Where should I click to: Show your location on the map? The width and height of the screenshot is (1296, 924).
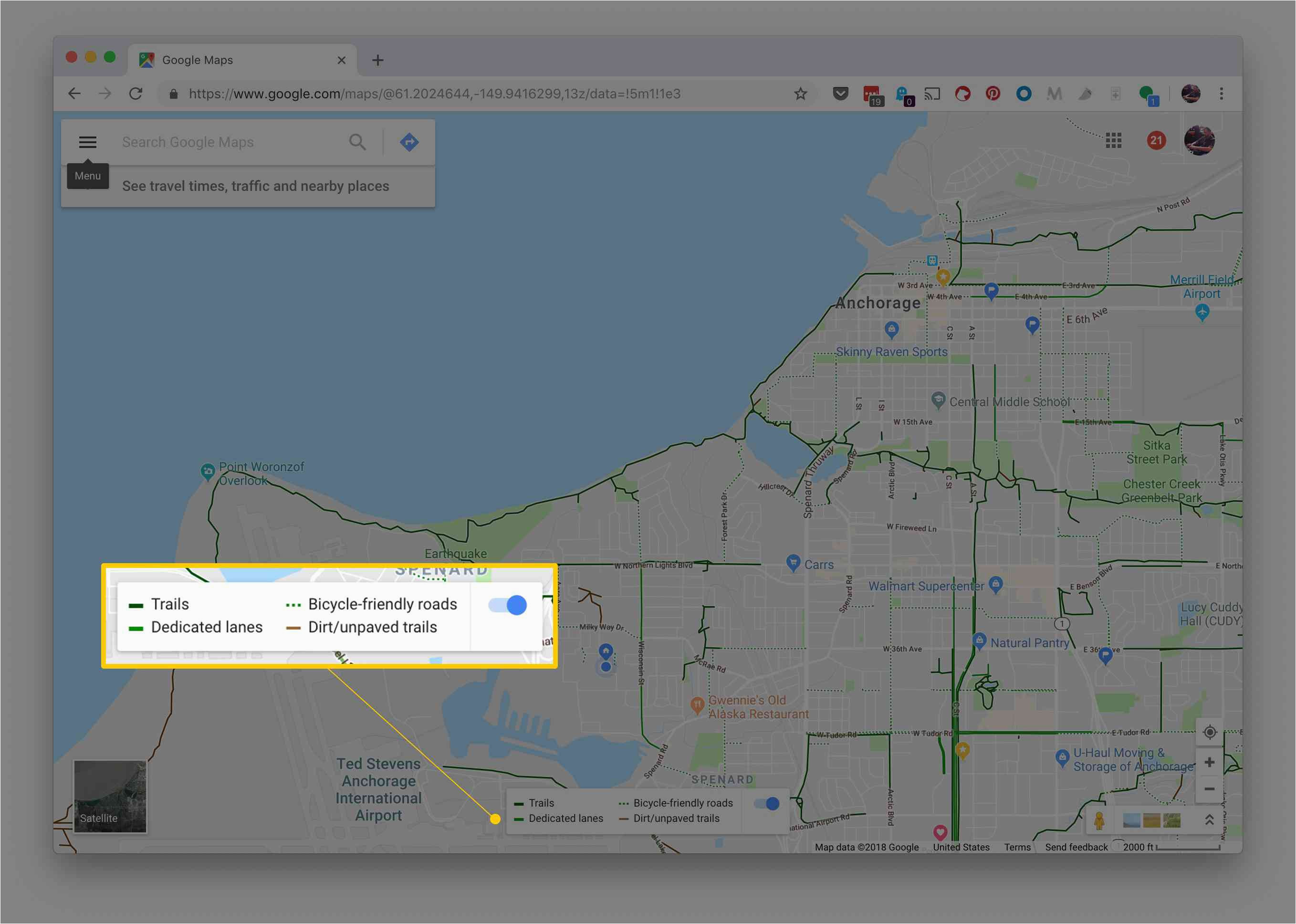[x=1210, y=732]
